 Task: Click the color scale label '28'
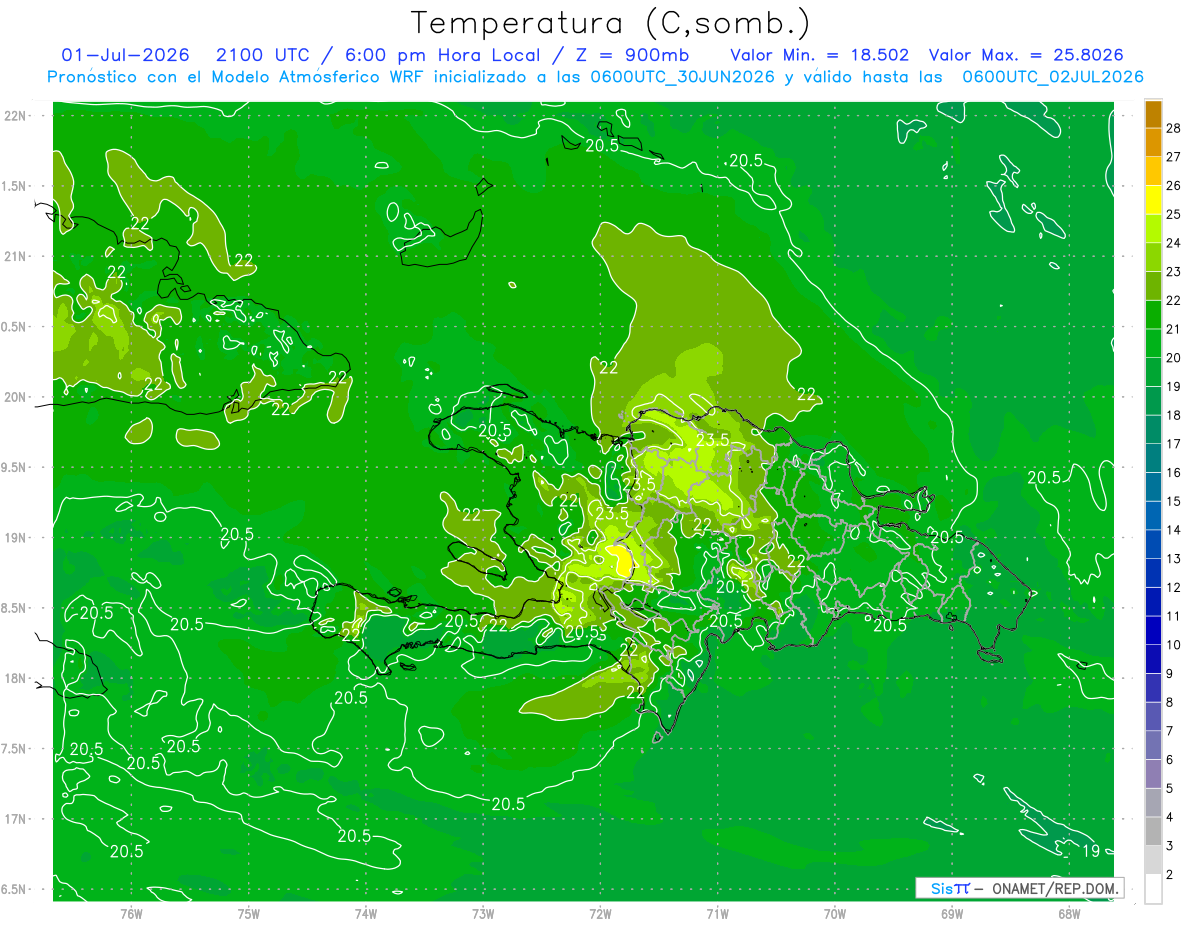(1175, 128)
